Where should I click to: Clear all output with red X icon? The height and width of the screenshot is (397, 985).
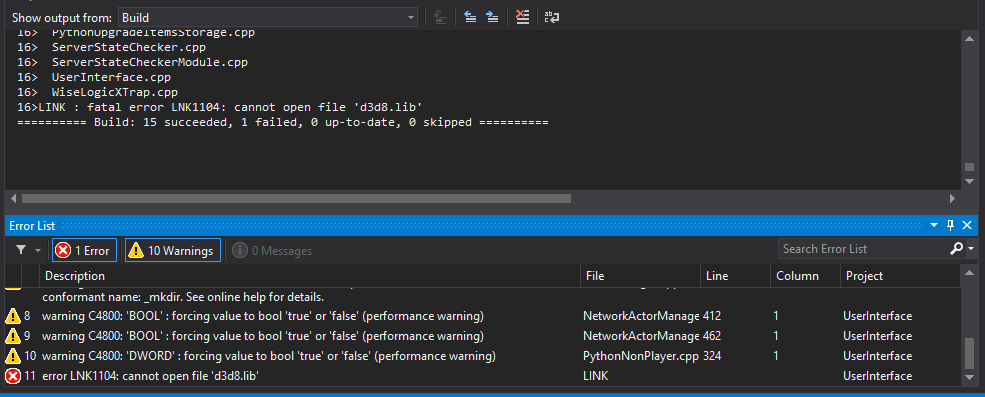click(x=522, y=18)
